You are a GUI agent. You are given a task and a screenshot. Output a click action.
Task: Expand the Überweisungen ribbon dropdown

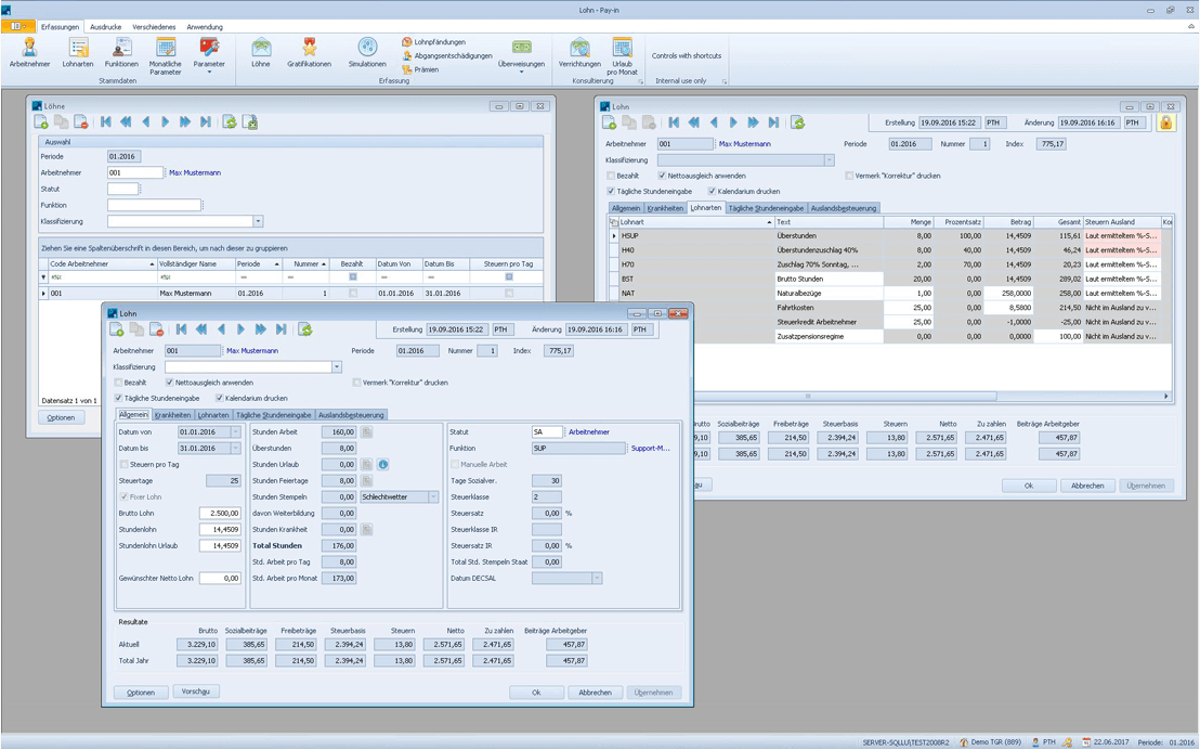[x=521, y=72]
